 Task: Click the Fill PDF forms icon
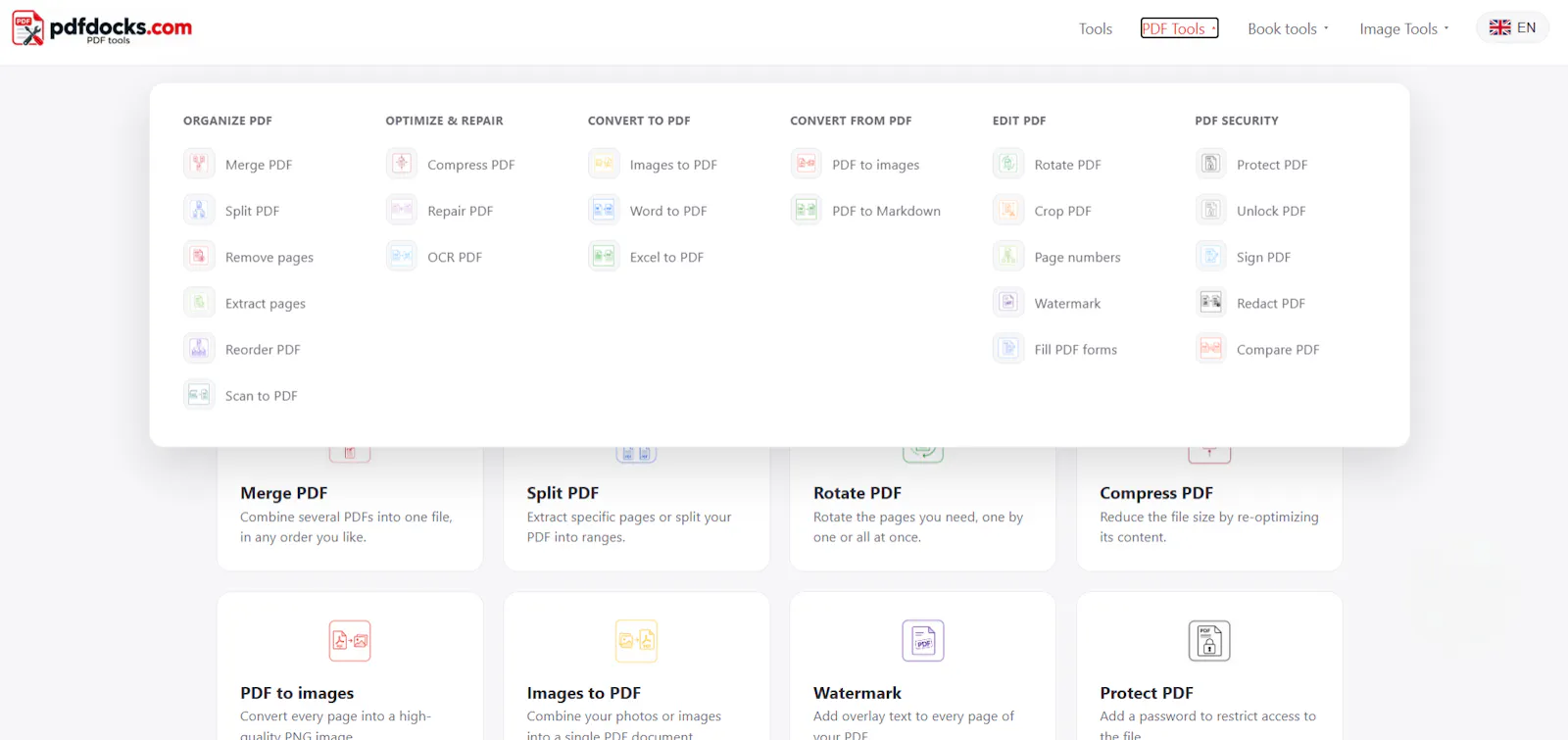(1008, 348)
